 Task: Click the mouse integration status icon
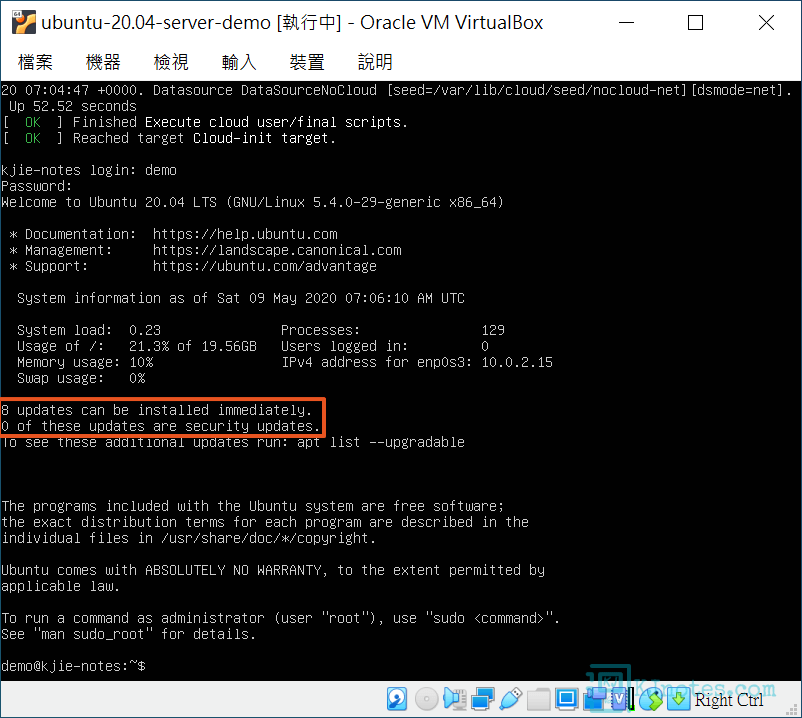pyautogui.click(x=651, y=699)
